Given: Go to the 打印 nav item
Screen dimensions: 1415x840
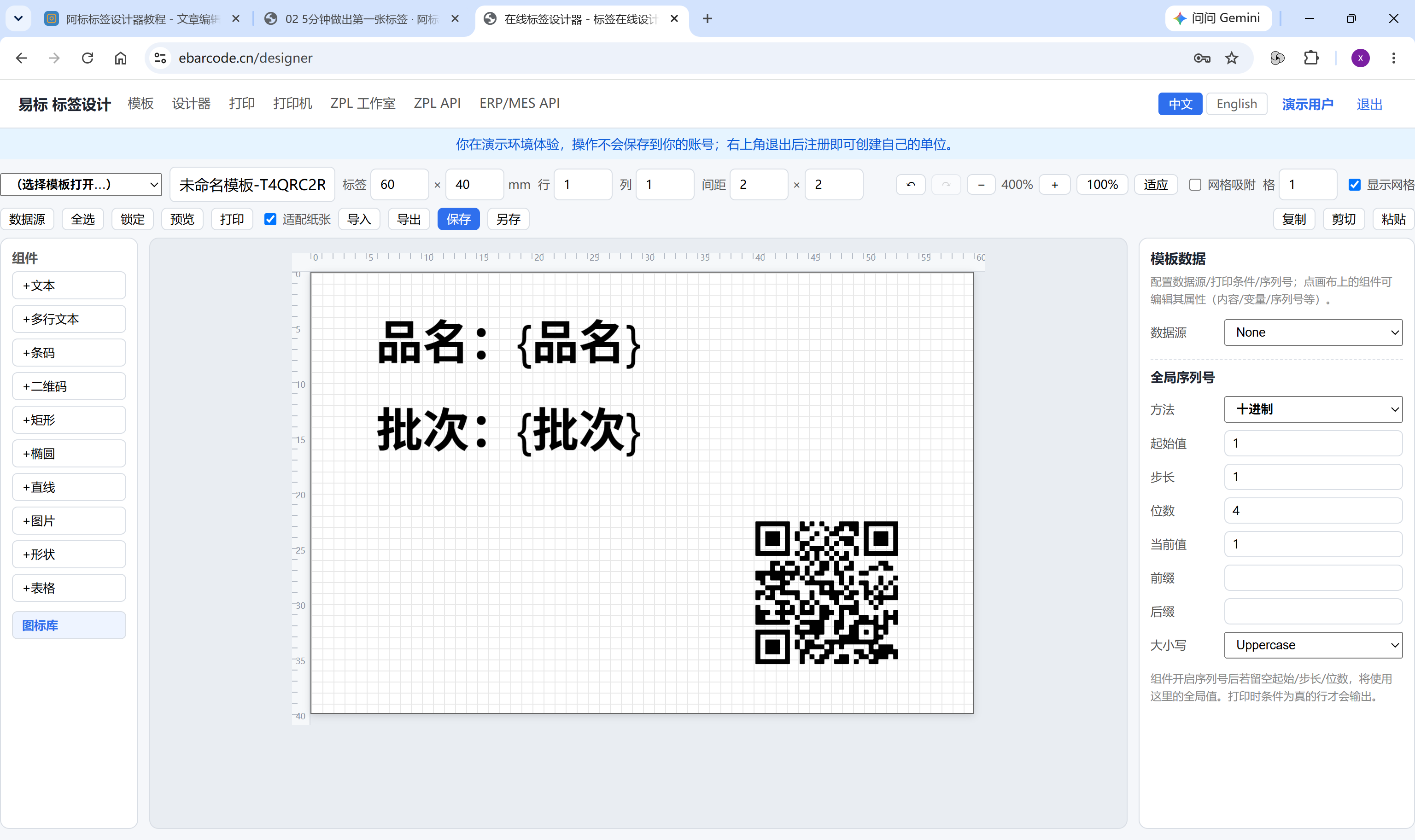Looking at the screenshot, I should pos(242,104).
